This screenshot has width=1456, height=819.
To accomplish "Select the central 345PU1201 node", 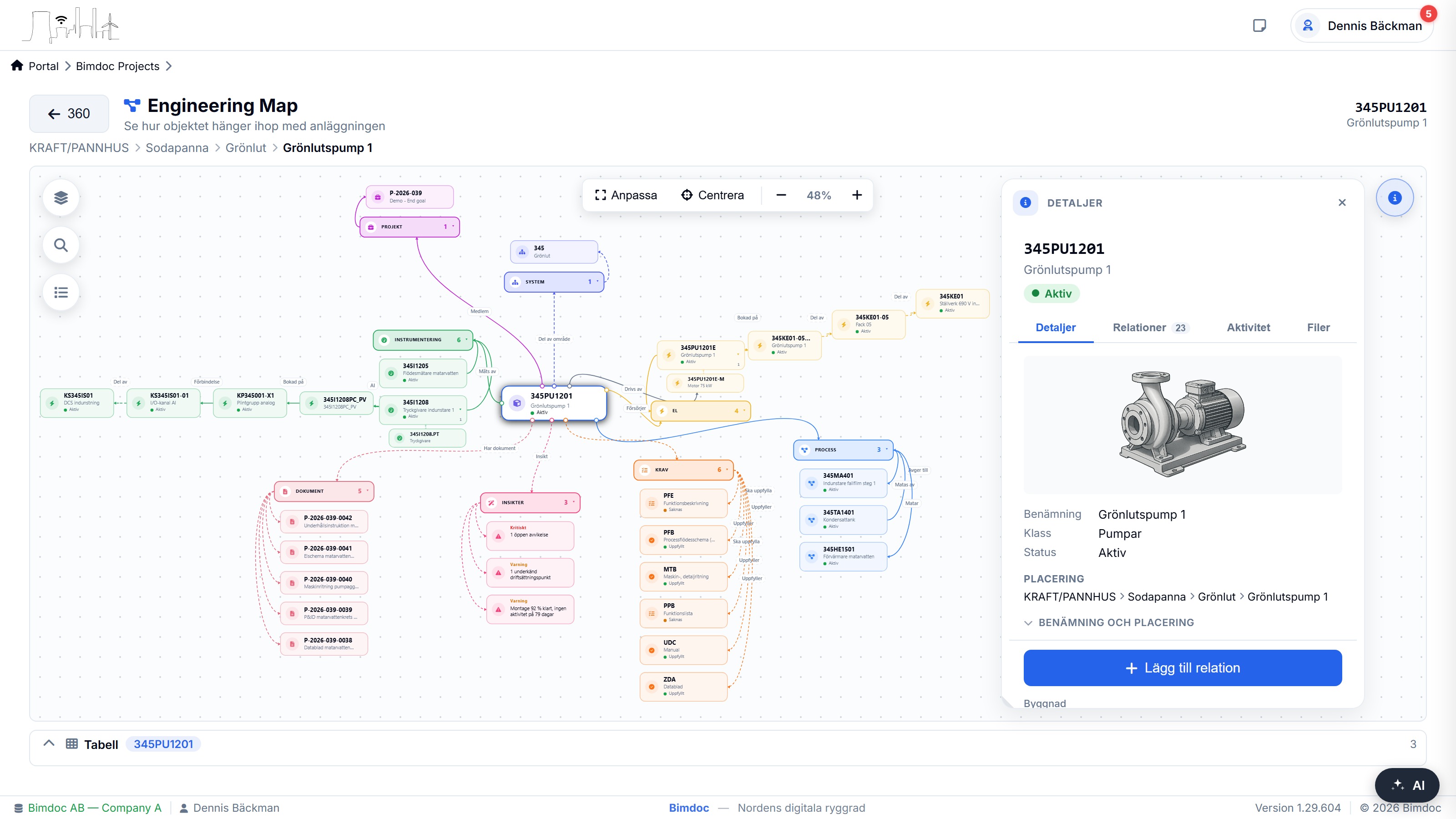I will [x=554, y=403].
